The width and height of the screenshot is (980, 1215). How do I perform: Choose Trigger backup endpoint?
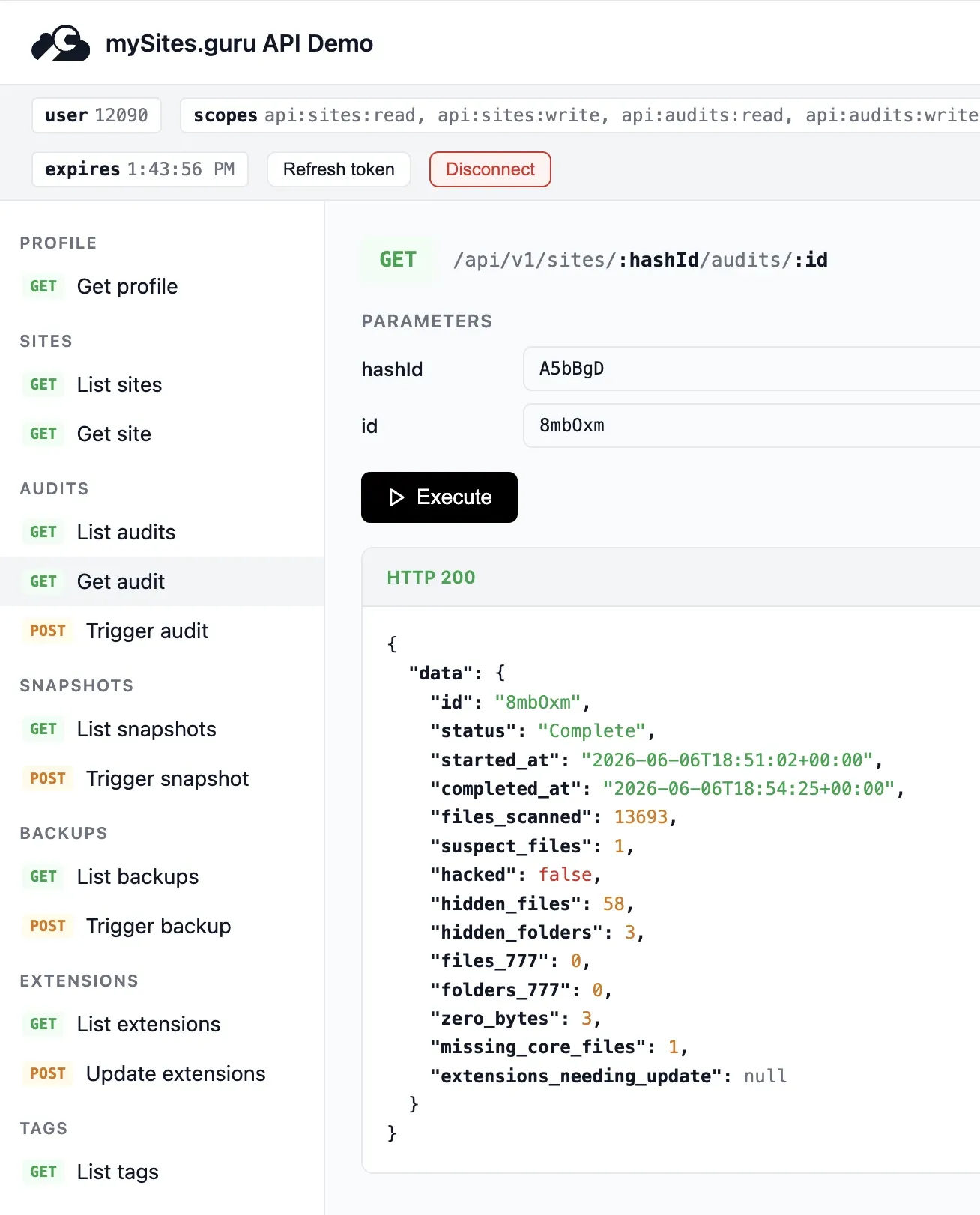point(162,926)
